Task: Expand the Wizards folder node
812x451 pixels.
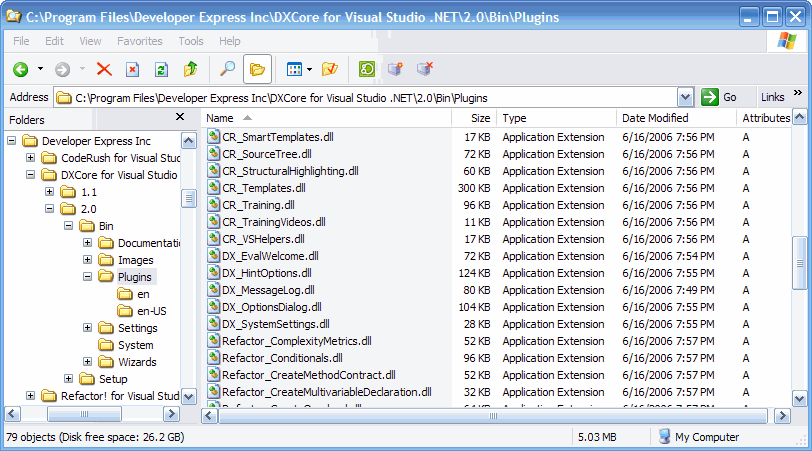Action: (88, 361)
